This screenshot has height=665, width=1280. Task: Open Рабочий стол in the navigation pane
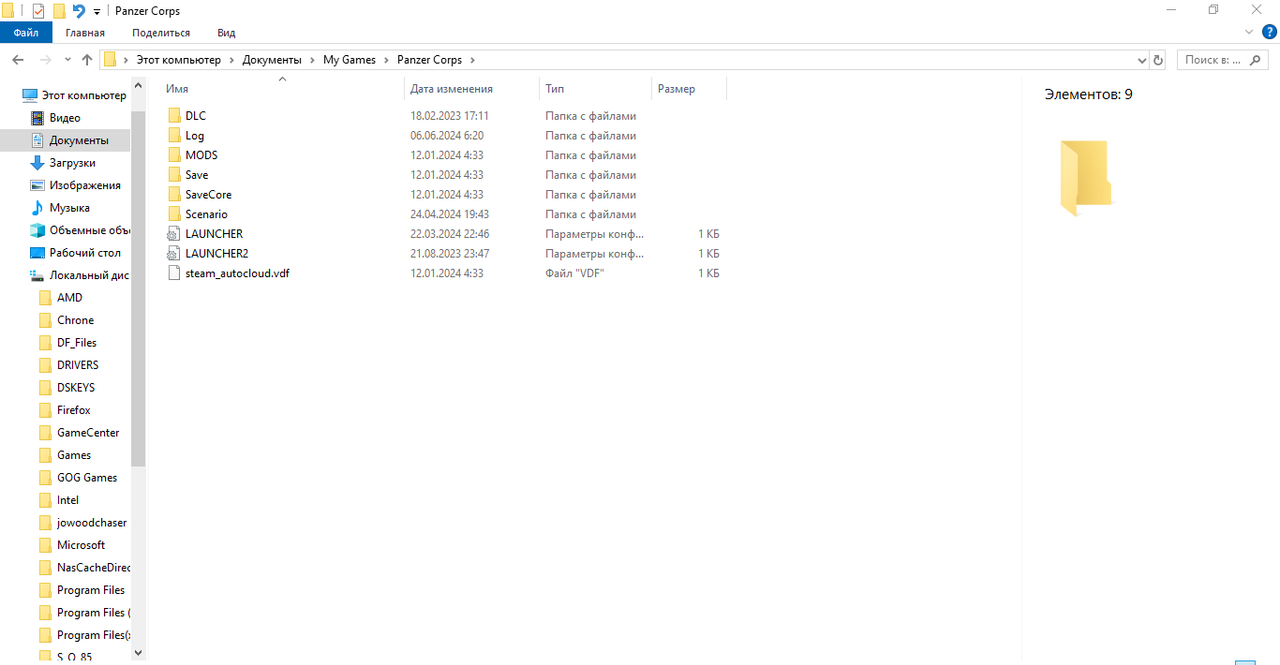(85, 253)
